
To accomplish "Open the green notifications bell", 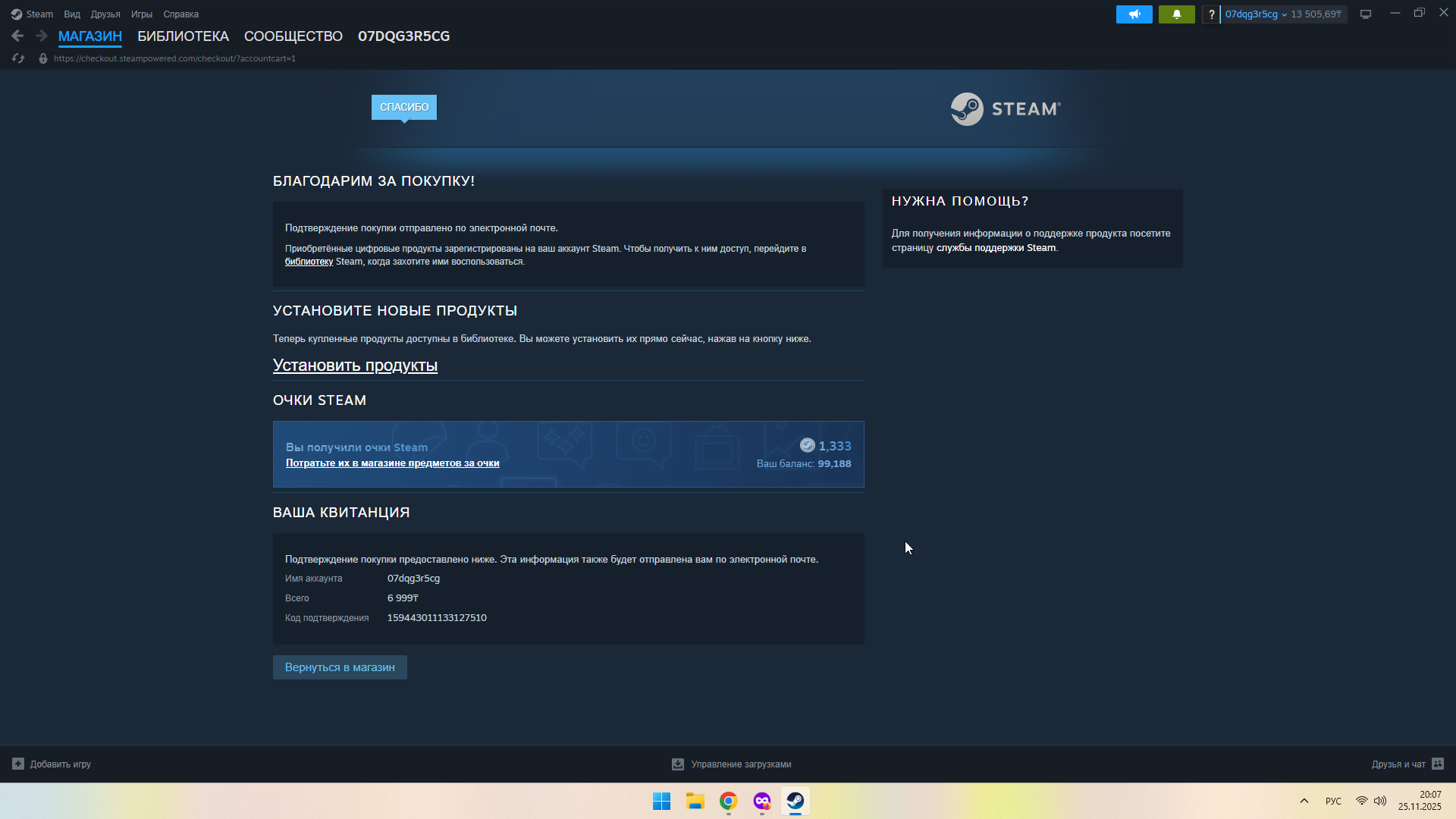I will pos(1176,14).
